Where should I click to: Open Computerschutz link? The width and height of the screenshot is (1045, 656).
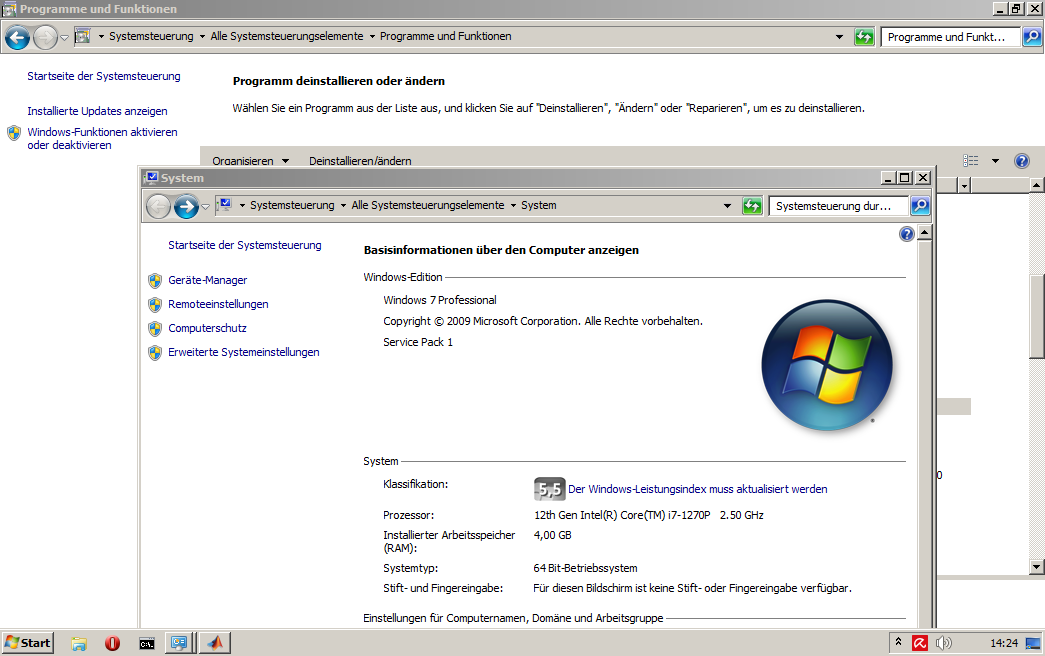pos(207,328)
